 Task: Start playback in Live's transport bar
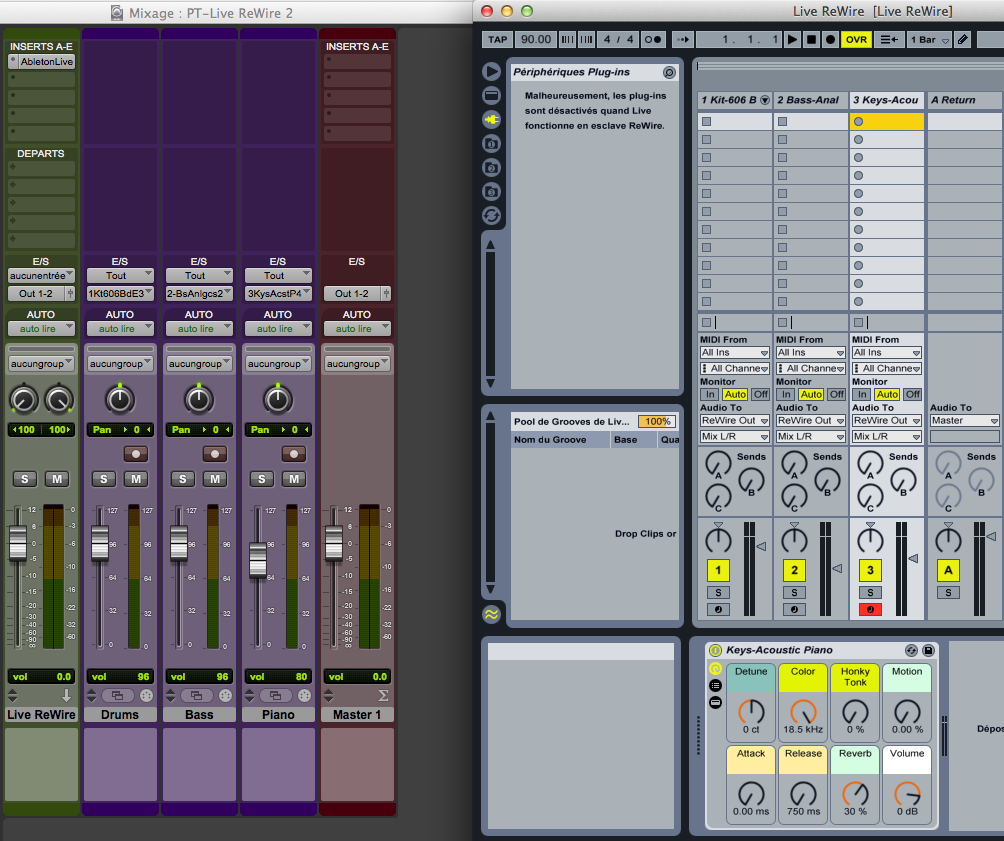[792, 40]
